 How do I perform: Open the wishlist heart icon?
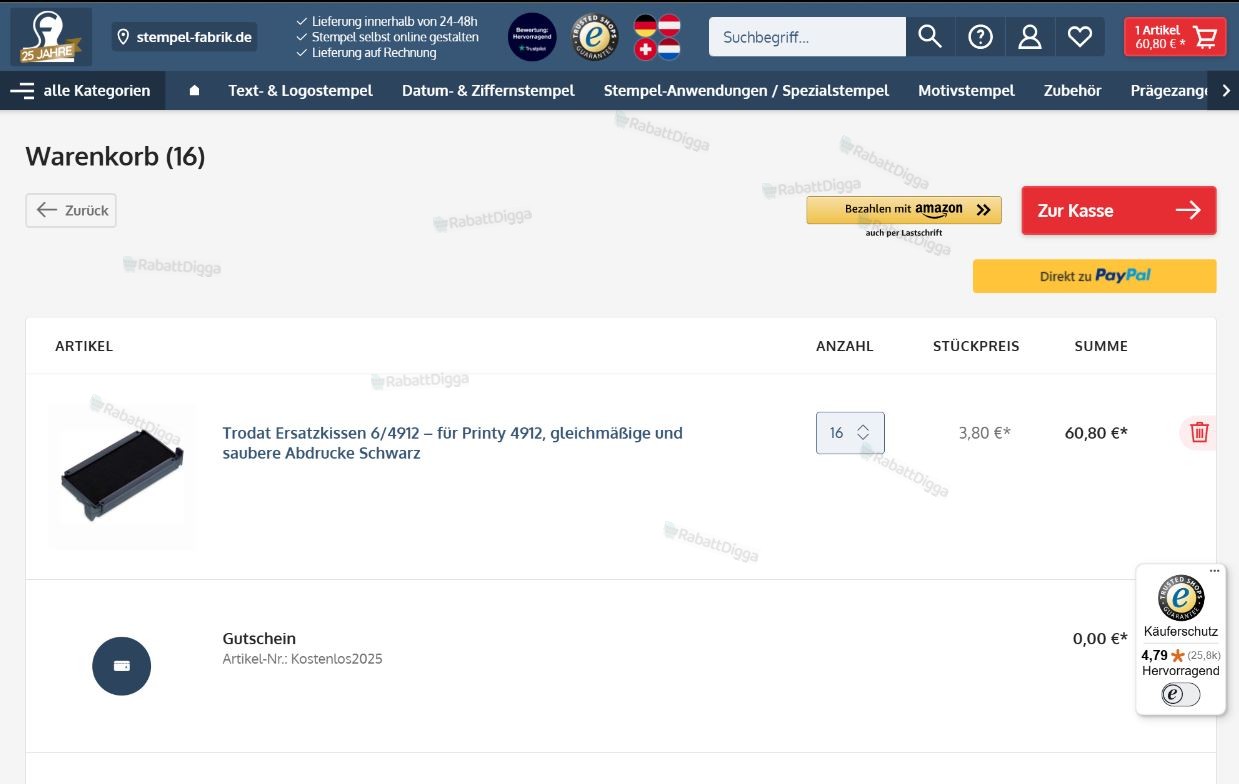(1080, 37)
